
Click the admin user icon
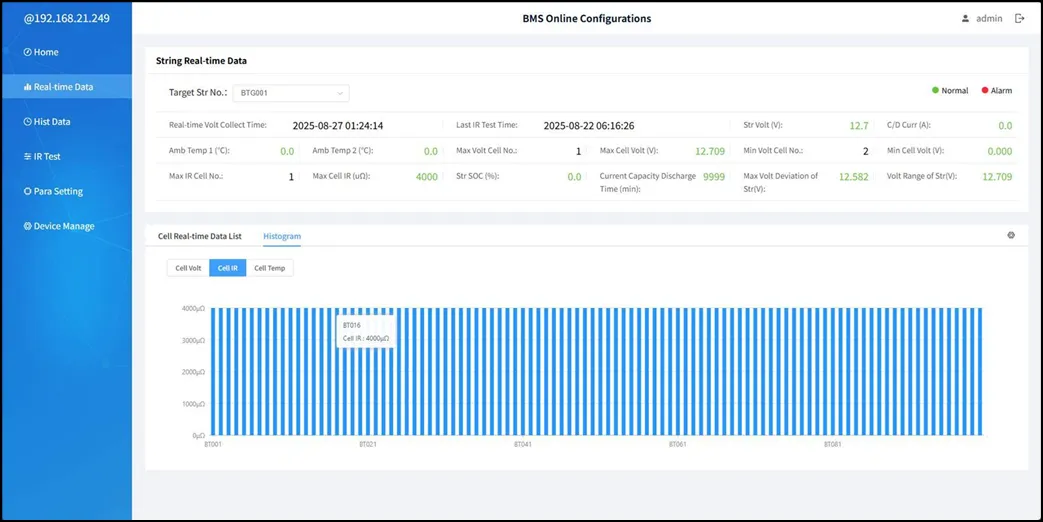pyautogui.click(x=965, y=19)
